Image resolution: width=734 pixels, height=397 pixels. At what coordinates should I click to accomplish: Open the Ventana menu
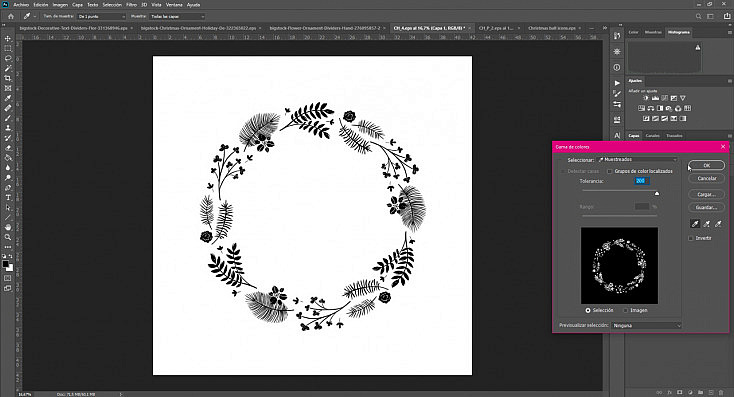pos(174,5)
